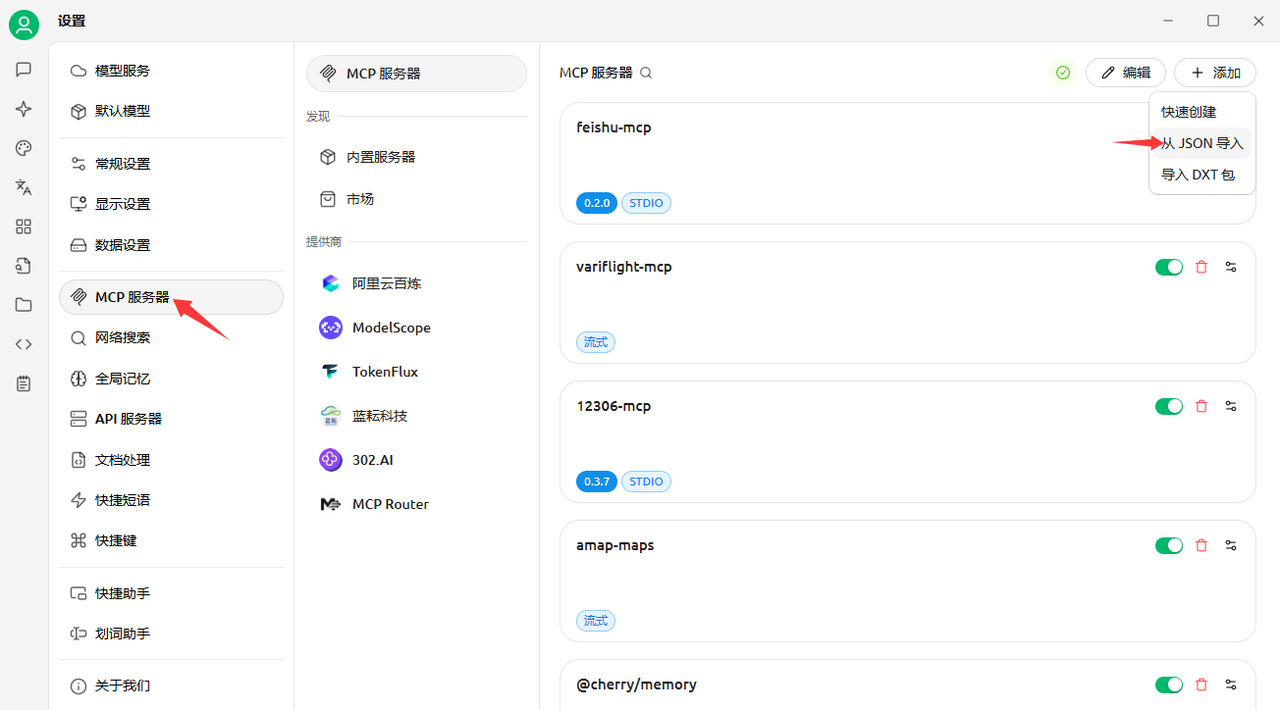Select the 阿里云百炼 provider
This screenshot has height=710, width=1280.
tap(416, 284)
